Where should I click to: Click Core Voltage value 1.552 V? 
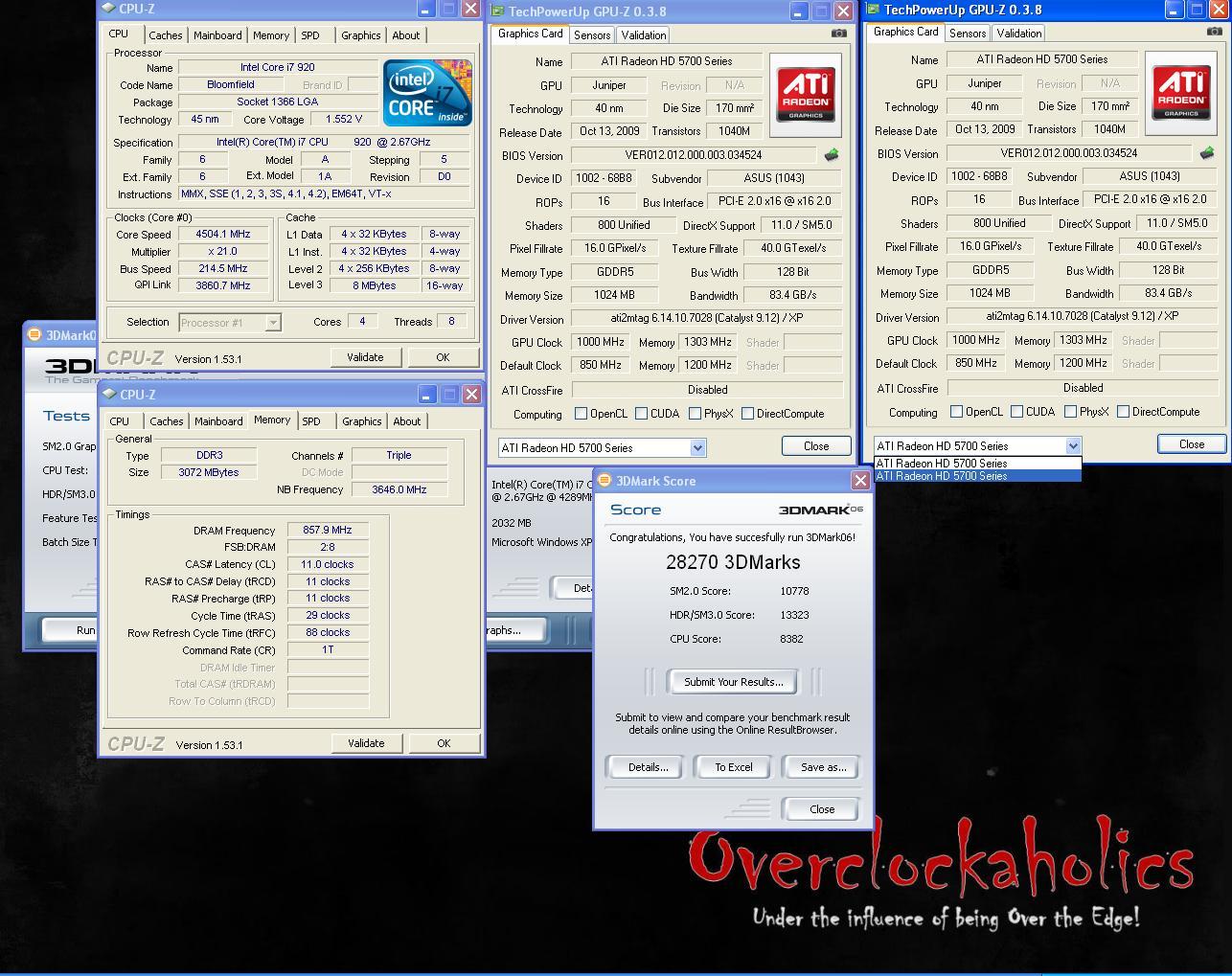[x=345, y=120]
